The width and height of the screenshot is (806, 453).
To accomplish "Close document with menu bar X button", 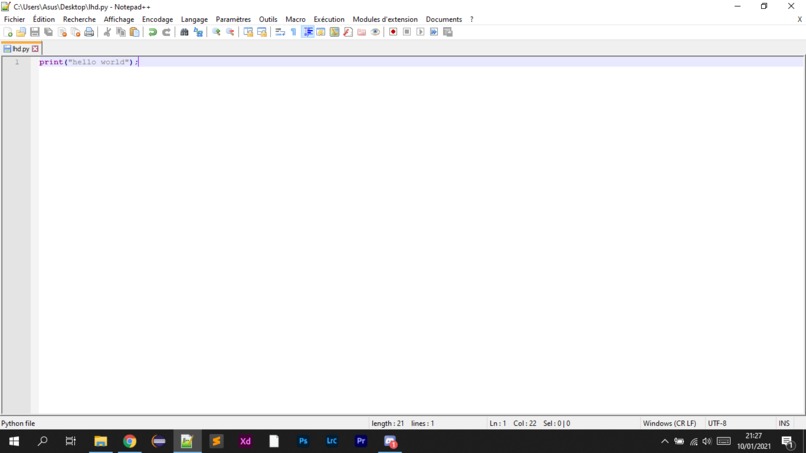I will [799, 19].
